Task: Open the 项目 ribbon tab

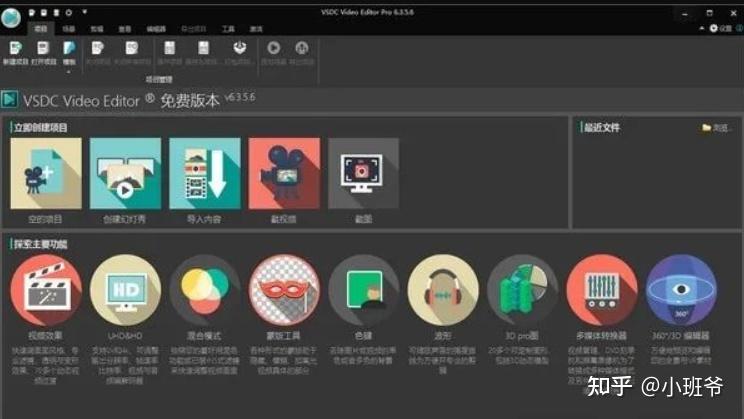Action: (x=41, y=29)
